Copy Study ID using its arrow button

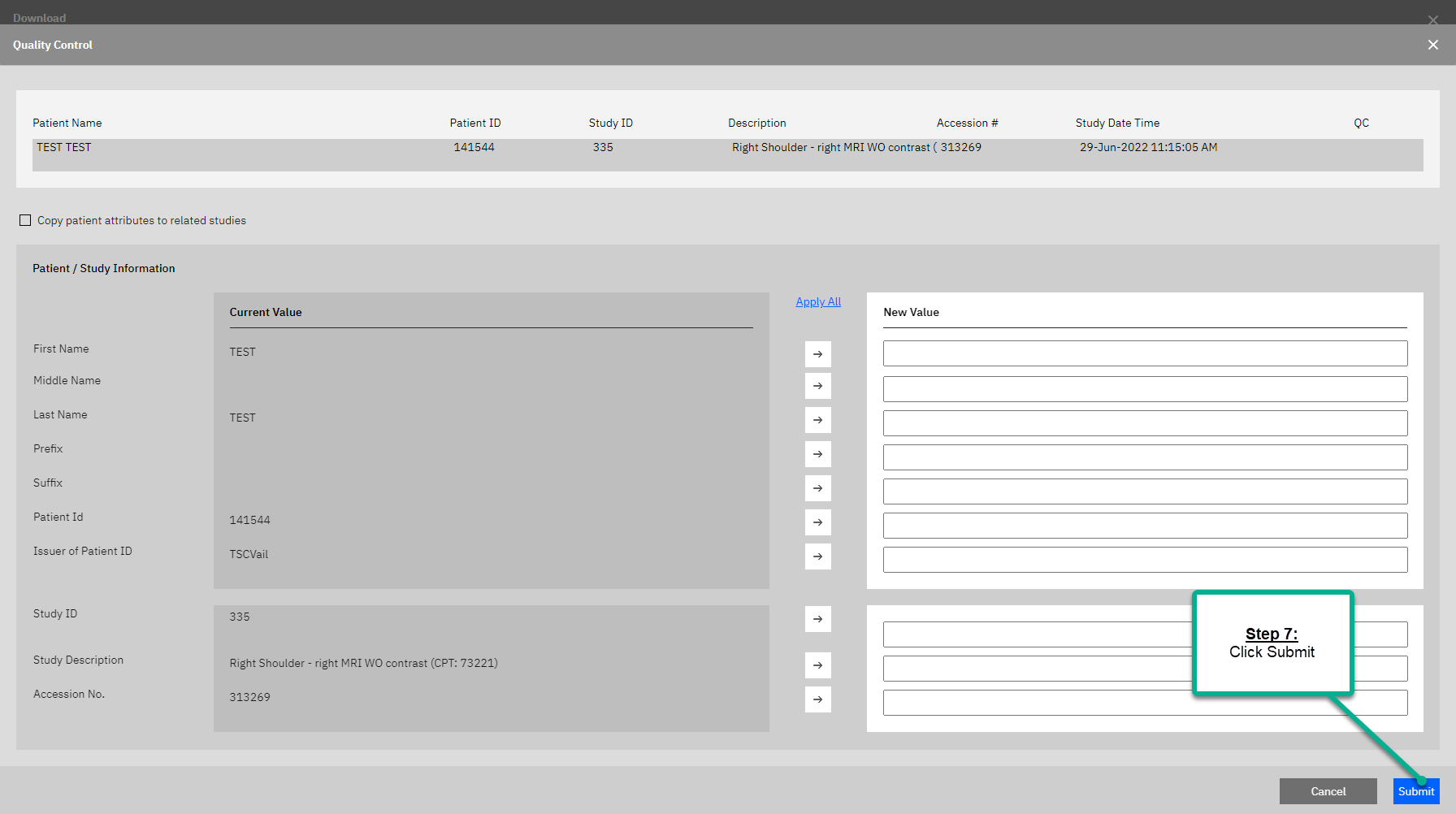tap(817, 619)
